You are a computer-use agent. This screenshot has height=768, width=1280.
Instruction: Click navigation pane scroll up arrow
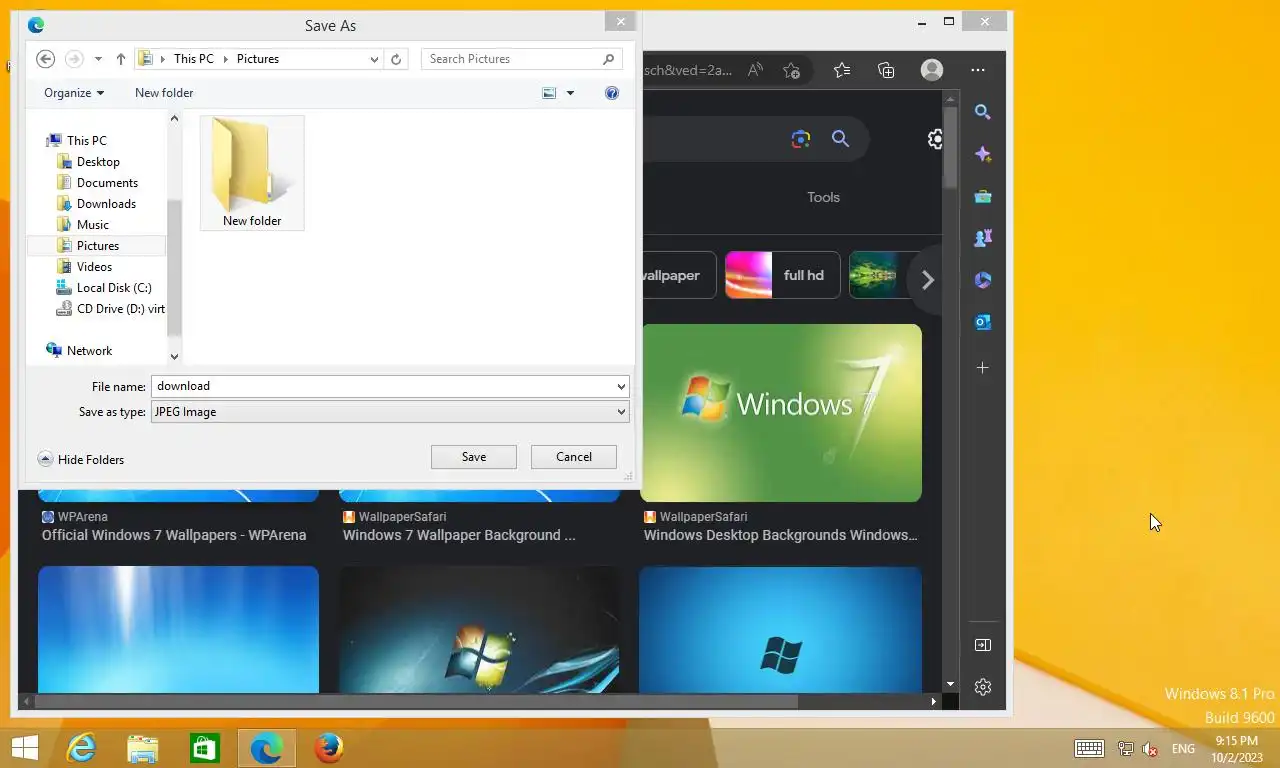(x=174, y=119)
